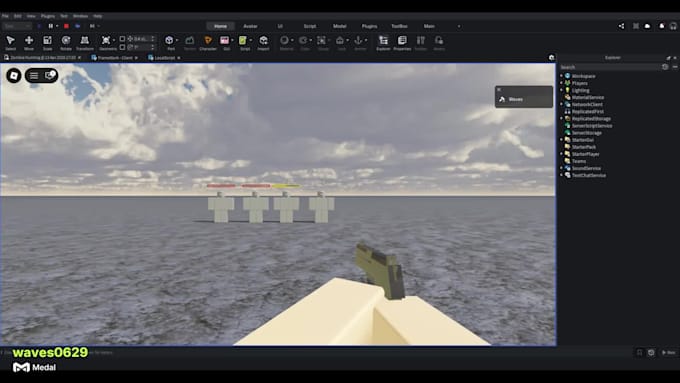Toggle the Move snapping checkbox
Screen dimensions: 680x383
122,39
